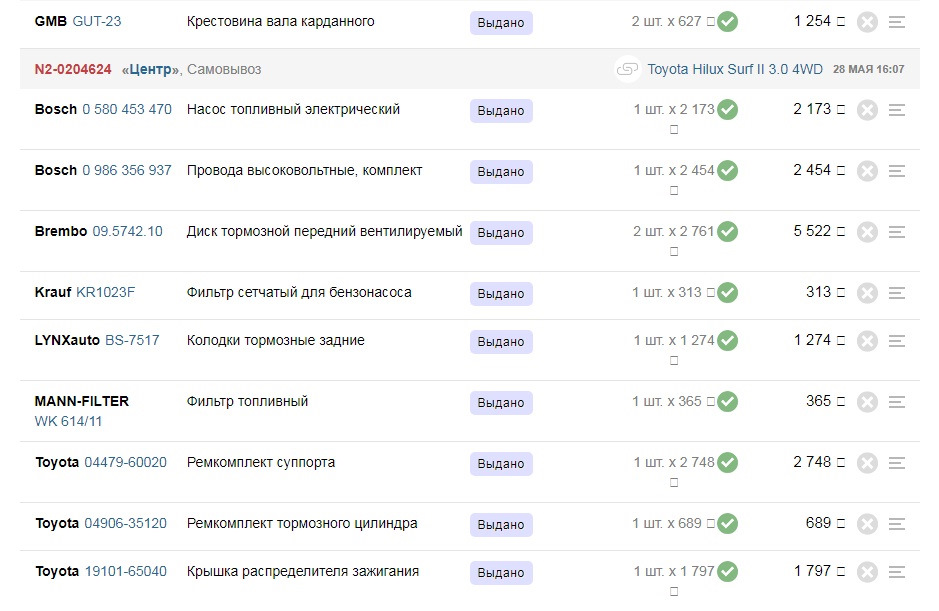Image resolution: width=939 pixels, height=611 pixels.
Task: Open the Toyota Hilux Surf II 3.0 4WD link
Action: coord(735,70)
